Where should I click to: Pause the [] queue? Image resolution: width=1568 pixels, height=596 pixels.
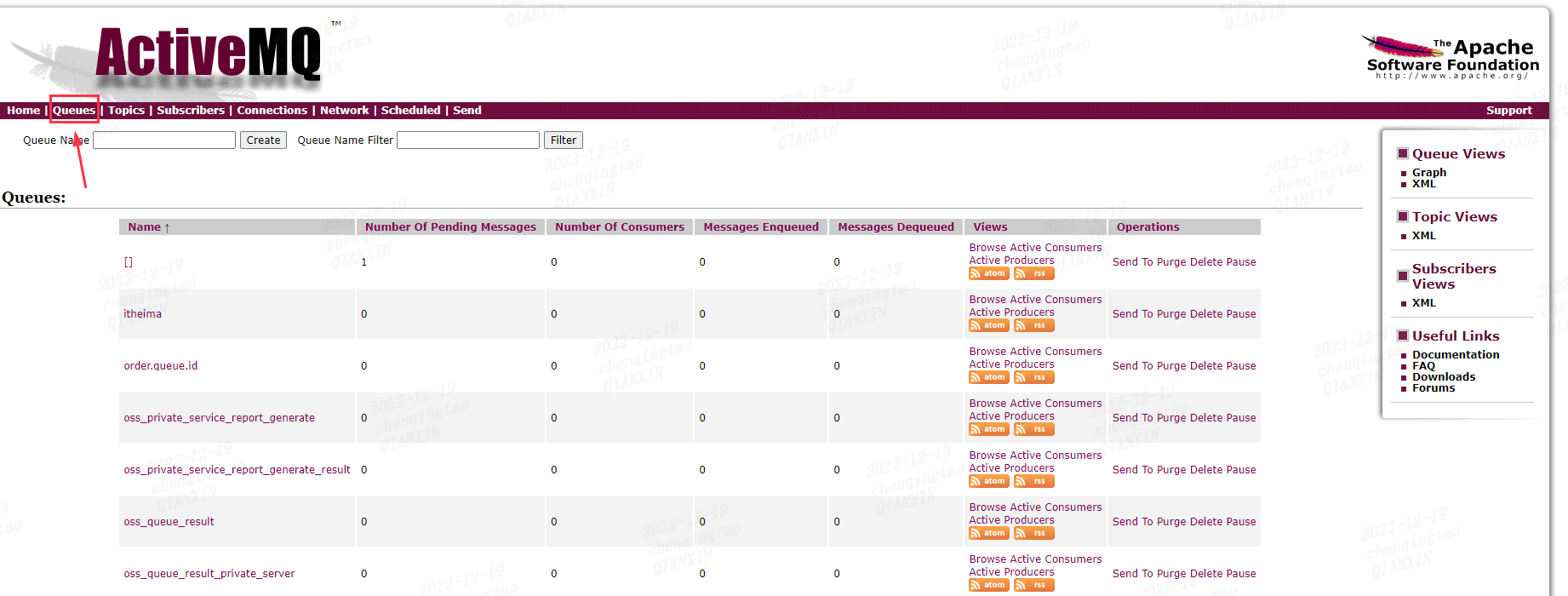tap(1241, 262)
